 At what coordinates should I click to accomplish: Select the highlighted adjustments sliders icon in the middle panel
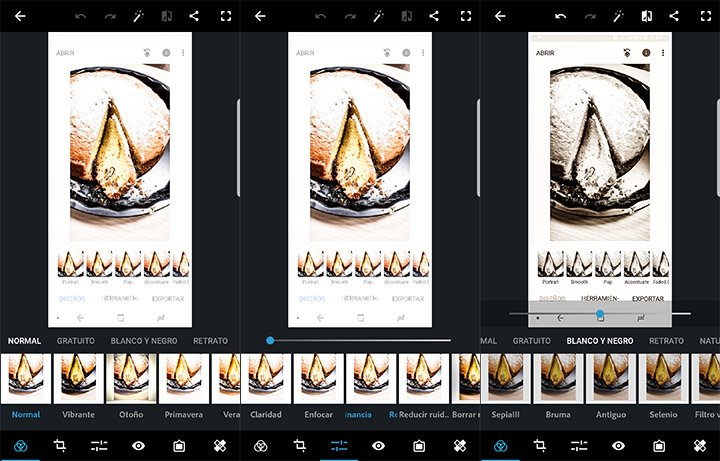click(339, 445)
